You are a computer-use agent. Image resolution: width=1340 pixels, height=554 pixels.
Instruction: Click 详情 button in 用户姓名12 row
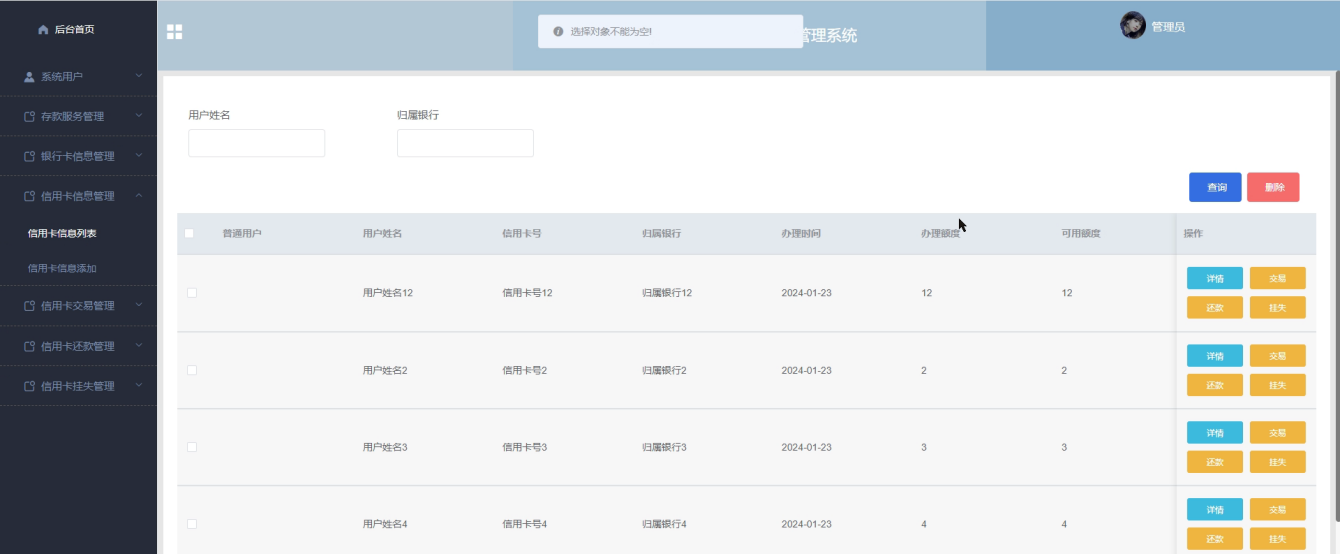click(x=1215, y=278)
